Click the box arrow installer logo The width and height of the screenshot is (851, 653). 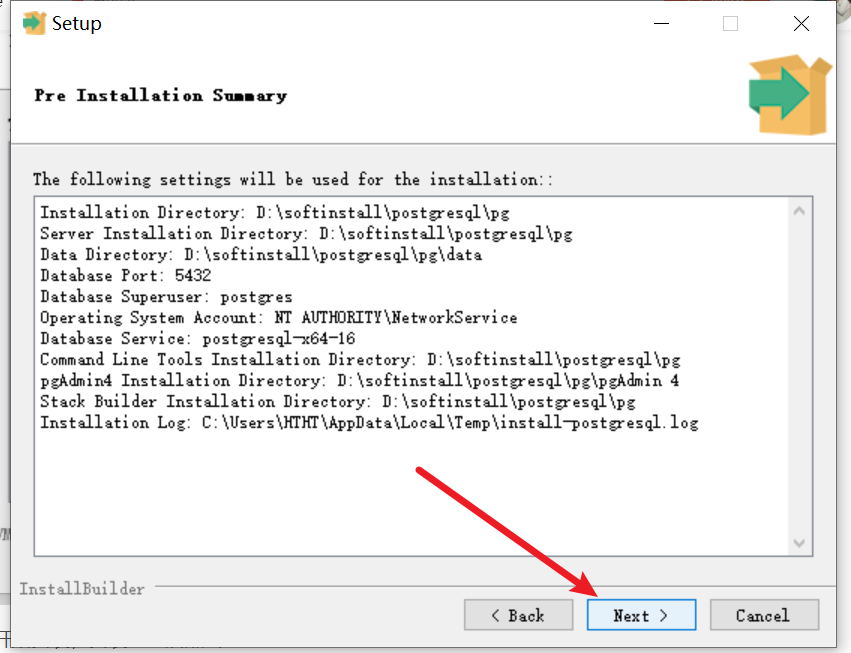coord(790,94)
